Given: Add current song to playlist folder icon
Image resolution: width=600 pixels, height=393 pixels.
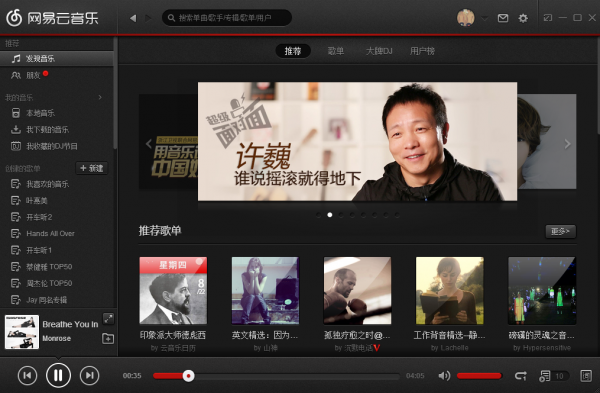Looking at the screenshot, I should click(x=108, y=338).
